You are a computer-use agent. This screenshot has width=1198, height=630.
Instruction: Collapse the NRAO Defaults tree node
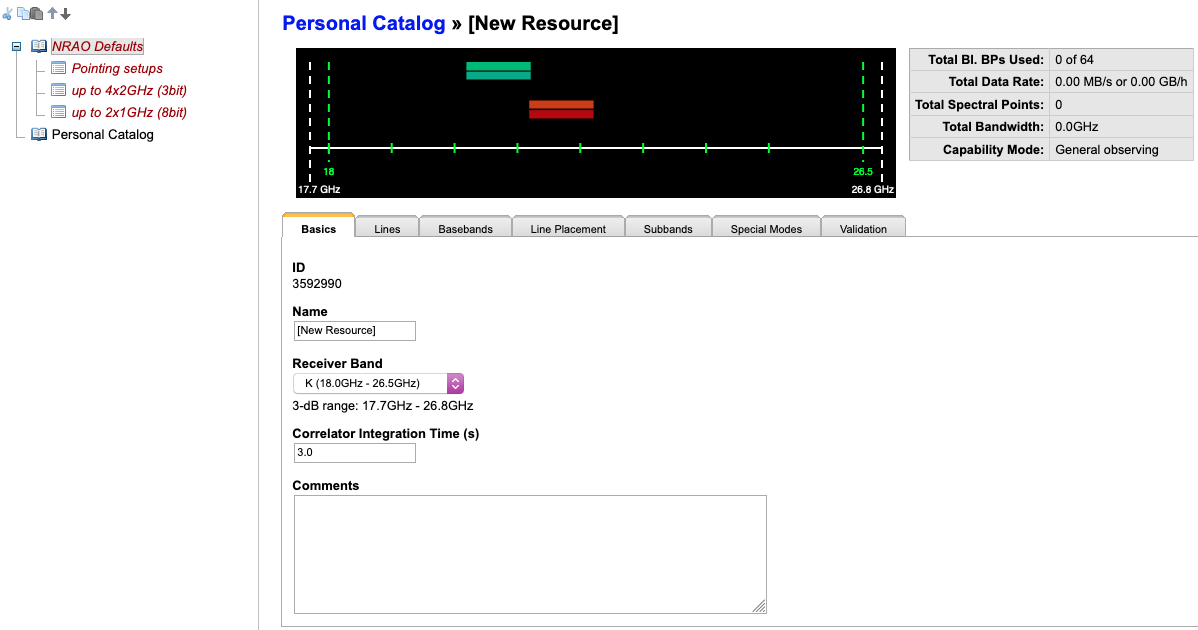point(16,45)
